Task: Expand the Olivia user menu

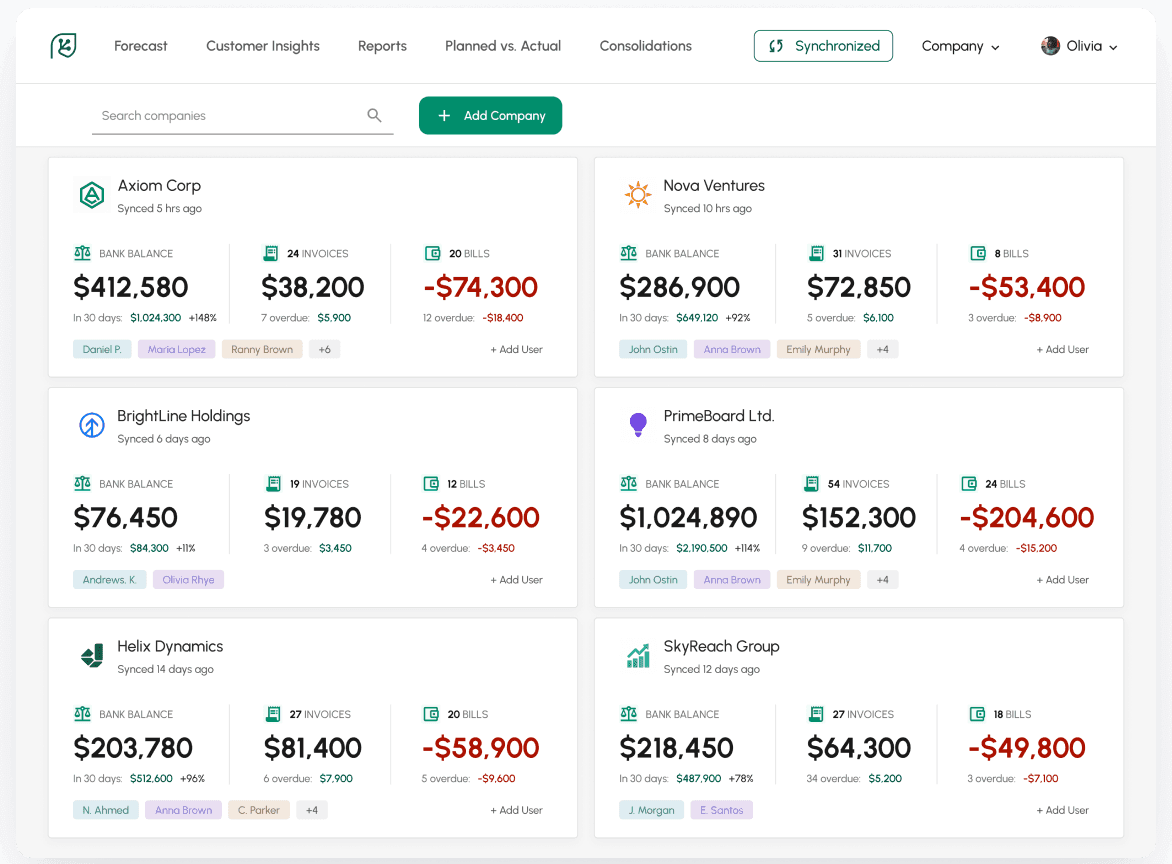Action: click(x=1090, y=46)
